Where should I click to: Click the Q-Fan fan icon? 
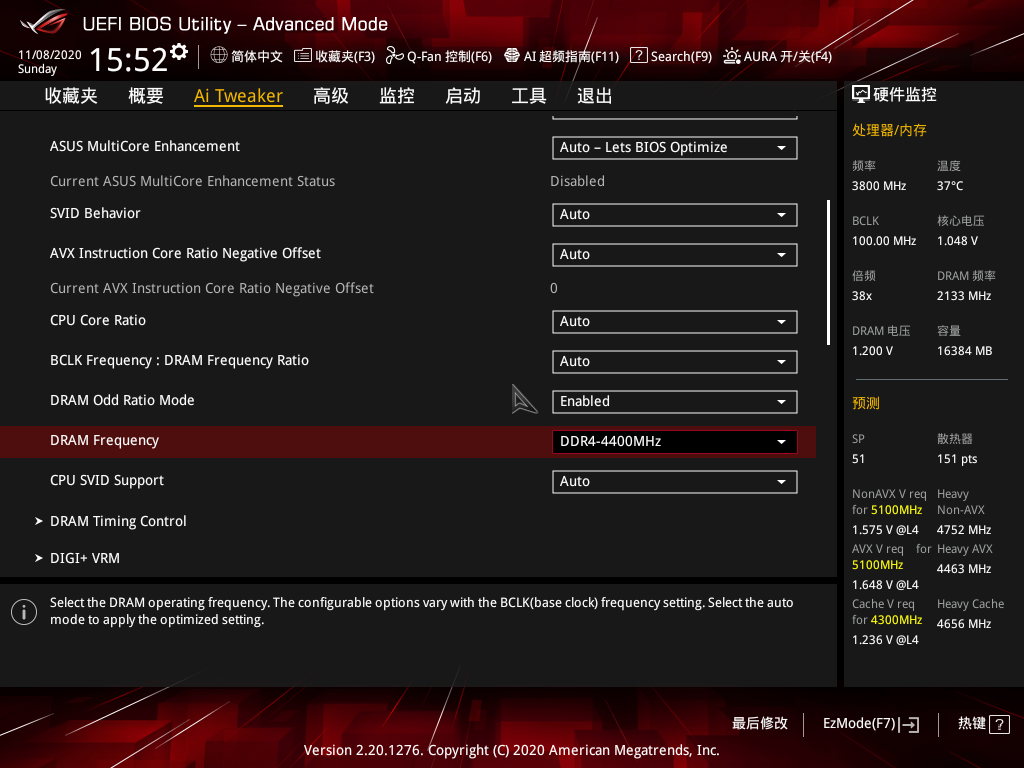click(394, 56)
